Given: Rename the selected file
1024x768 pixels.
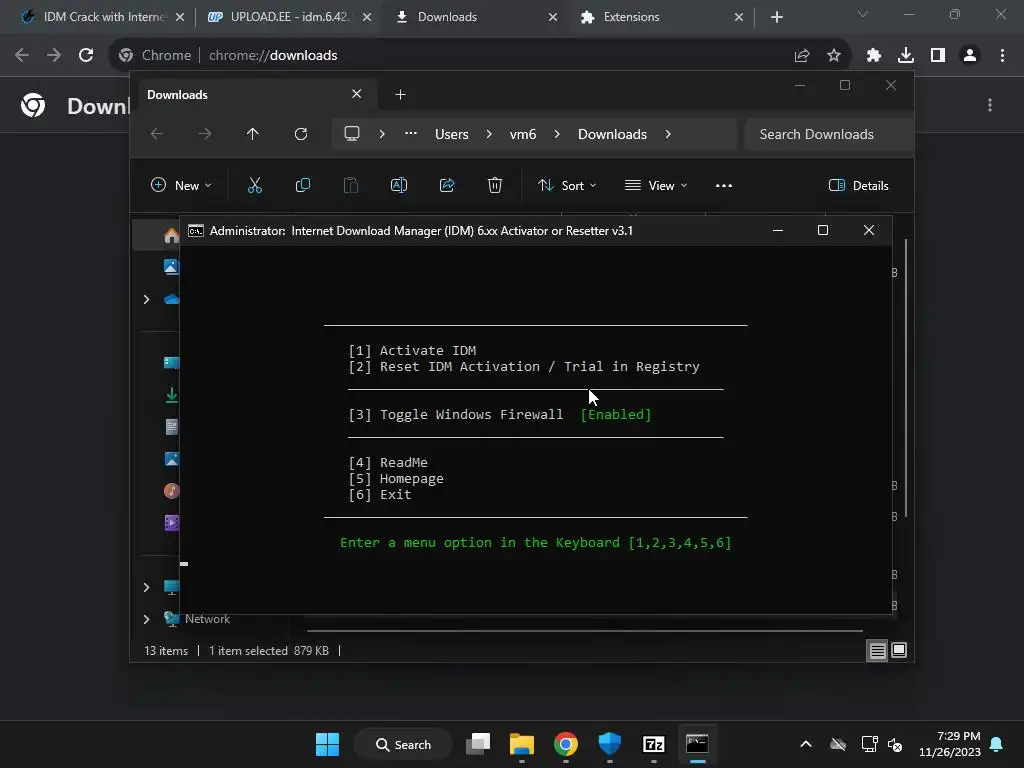Looking at the screenshot, I should coord(399,185).
